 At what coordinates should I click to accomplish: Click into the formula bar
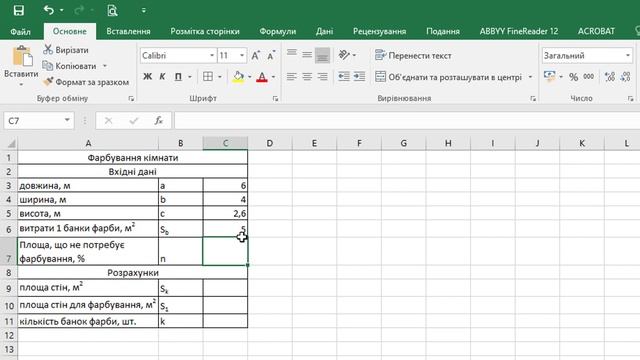[407, 121]
